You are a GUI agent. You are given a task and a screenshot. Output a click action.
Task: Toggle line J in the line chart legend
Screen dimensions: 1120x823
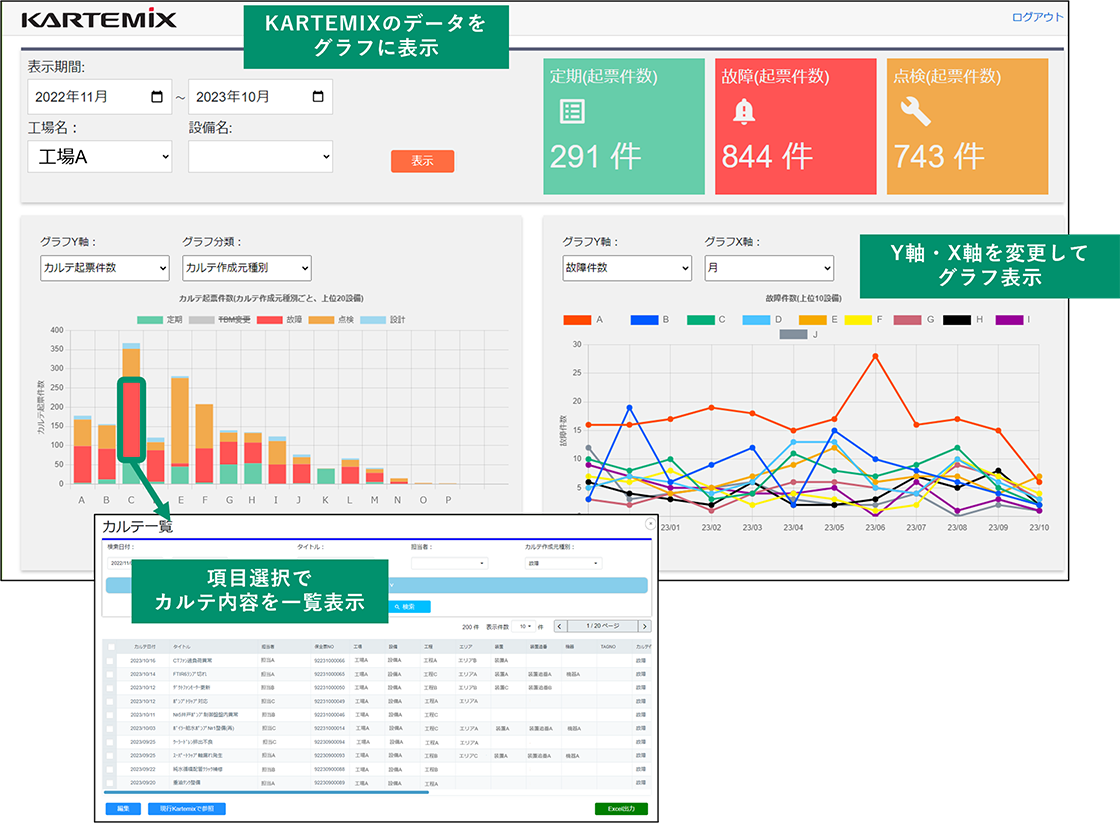click(799, 334)
